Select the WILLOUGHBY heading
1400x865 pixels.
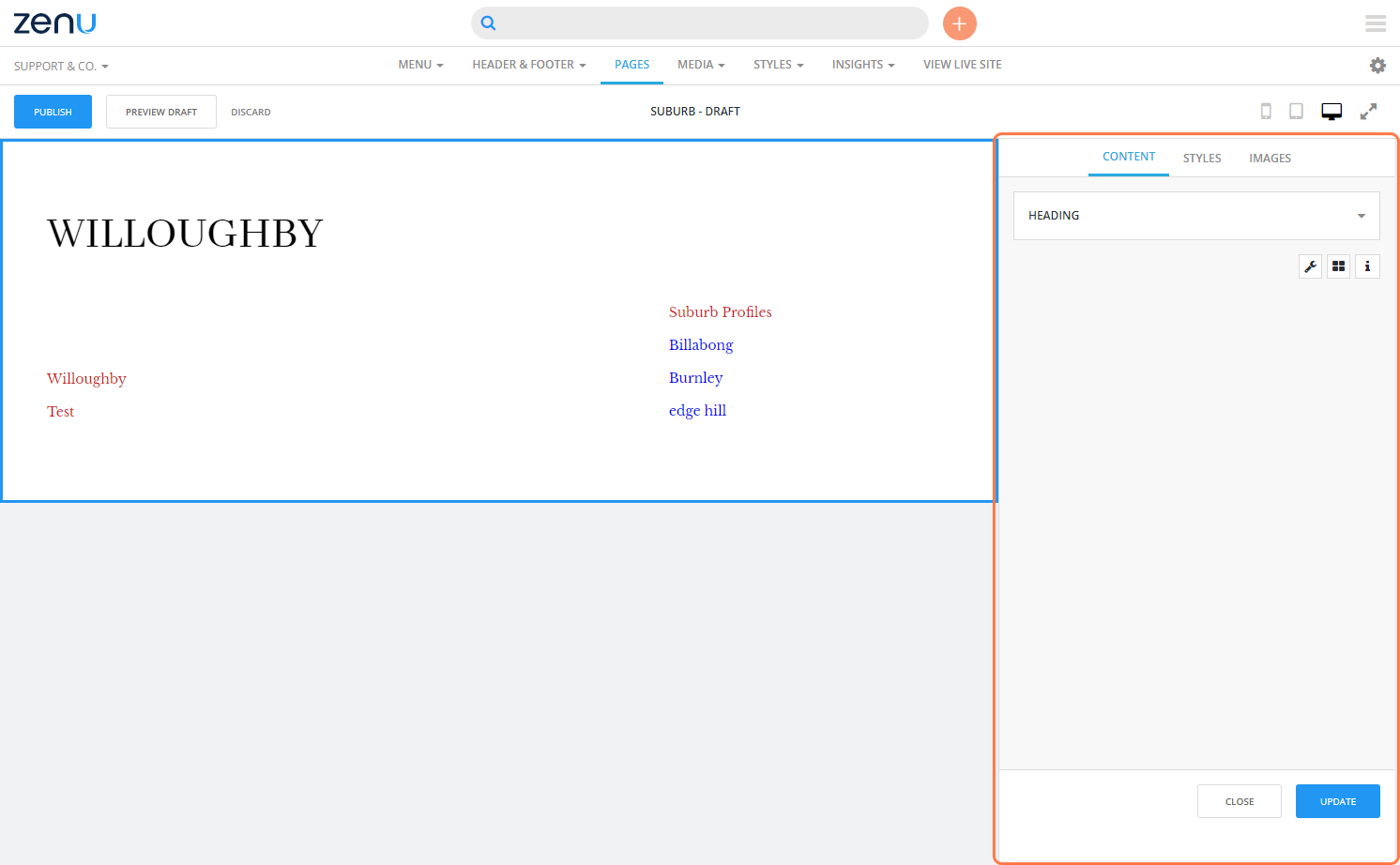[185, 234]
